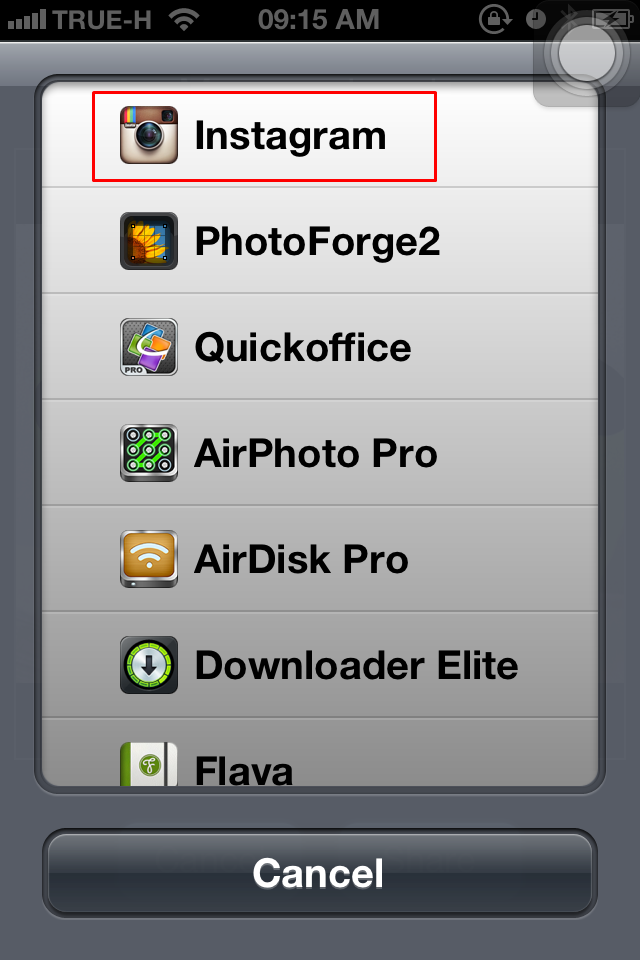
Task: Tap the Instagram camera icon
Action: tap(149, 135)
